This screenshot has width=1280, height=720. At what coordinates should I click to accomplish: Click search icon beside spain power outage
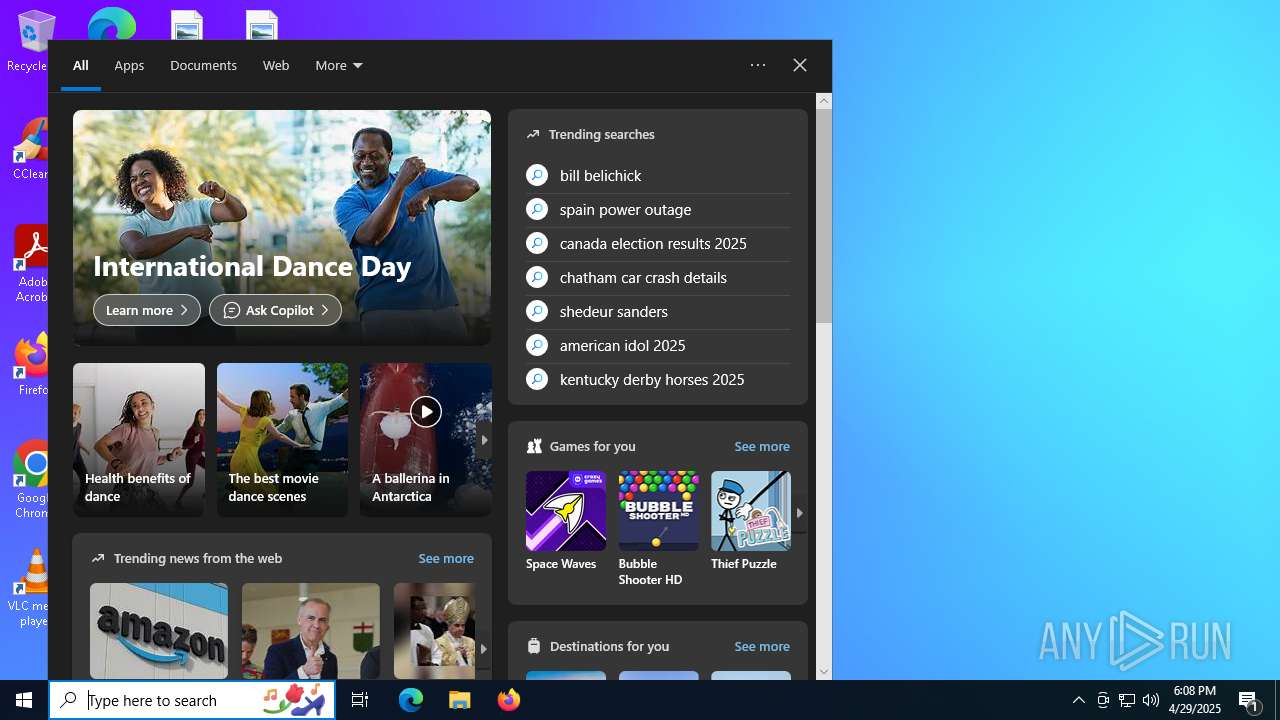pos(537,209)
